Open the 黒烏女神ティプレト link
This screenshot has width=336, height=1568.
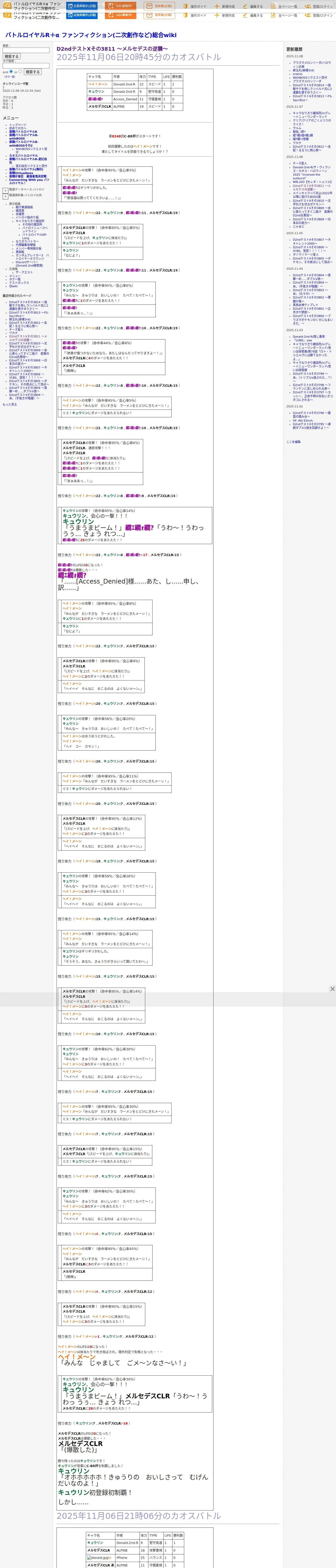point(305,305)
